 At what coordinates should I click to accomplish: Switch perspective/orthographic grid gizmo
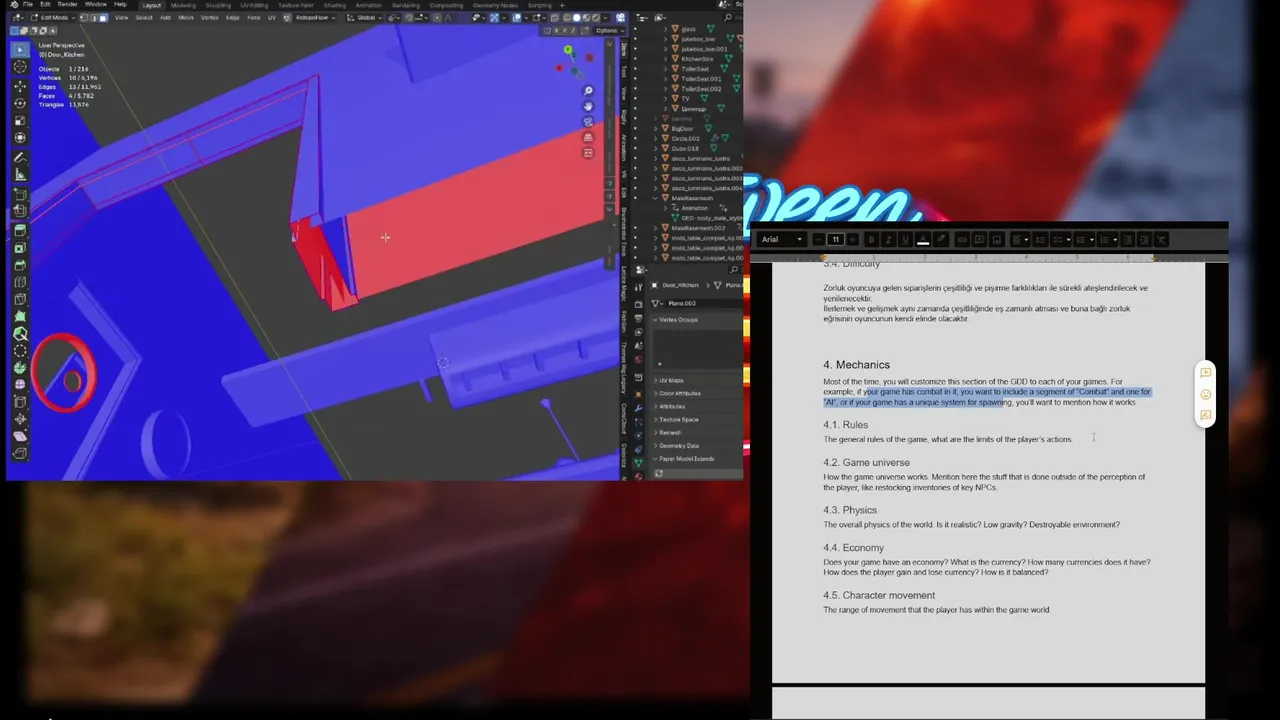click(x=588, y=137)
